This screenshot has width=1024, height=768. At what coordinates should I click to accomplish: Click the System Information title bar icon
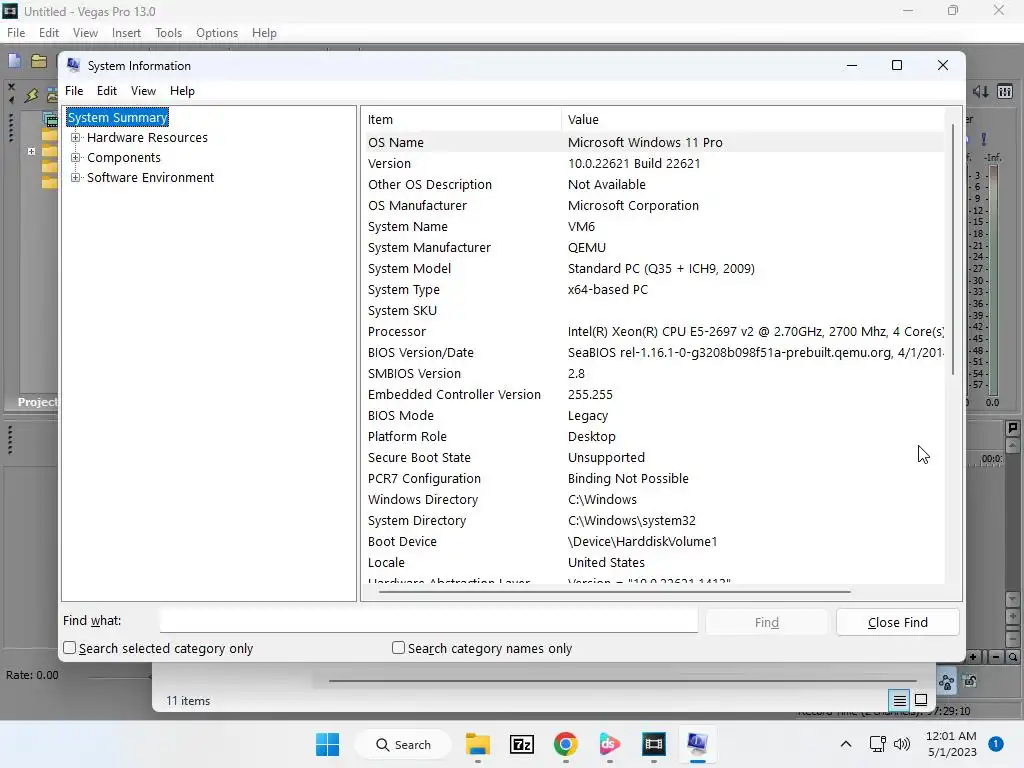74,65
